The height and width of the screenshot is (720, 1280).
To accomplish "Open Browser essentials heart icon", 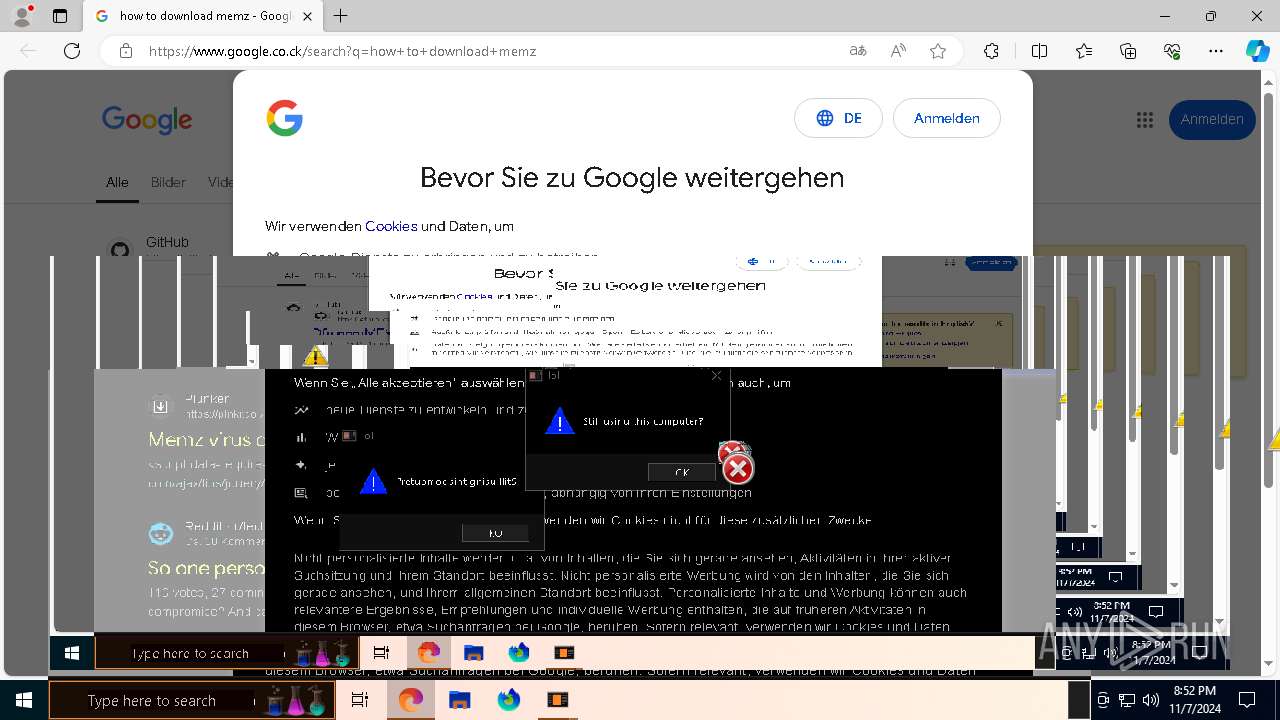I will click(x=1172, y=51).
